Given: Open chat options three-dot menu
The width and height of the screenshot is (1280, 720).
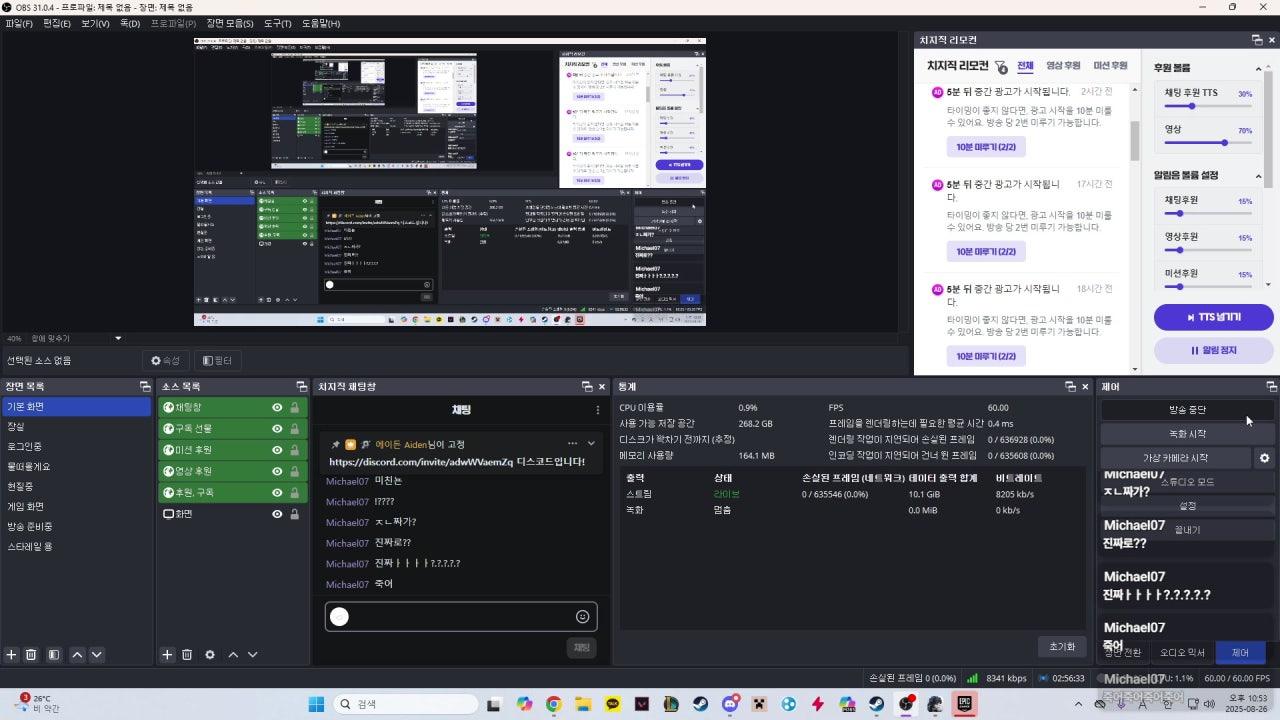Looking at the screenshot, I should [x=598, y=410].
